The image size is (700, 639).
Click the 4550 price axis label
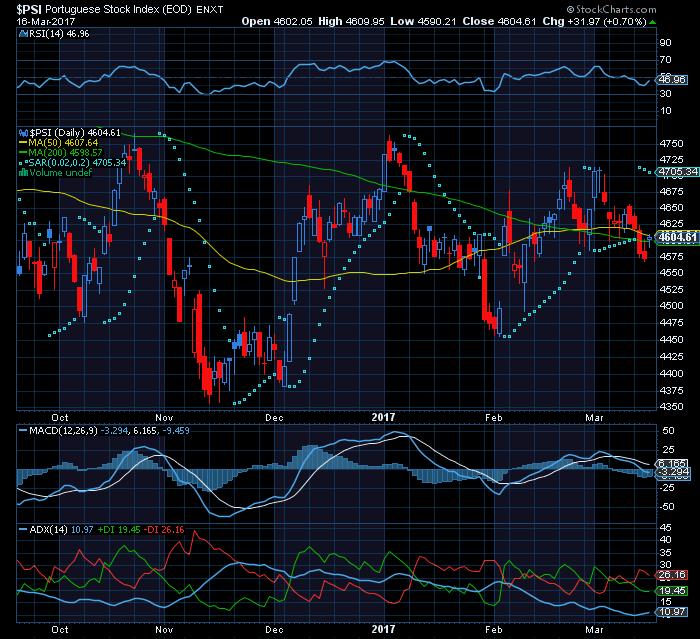pyautogui.click(x=671, y=273)
